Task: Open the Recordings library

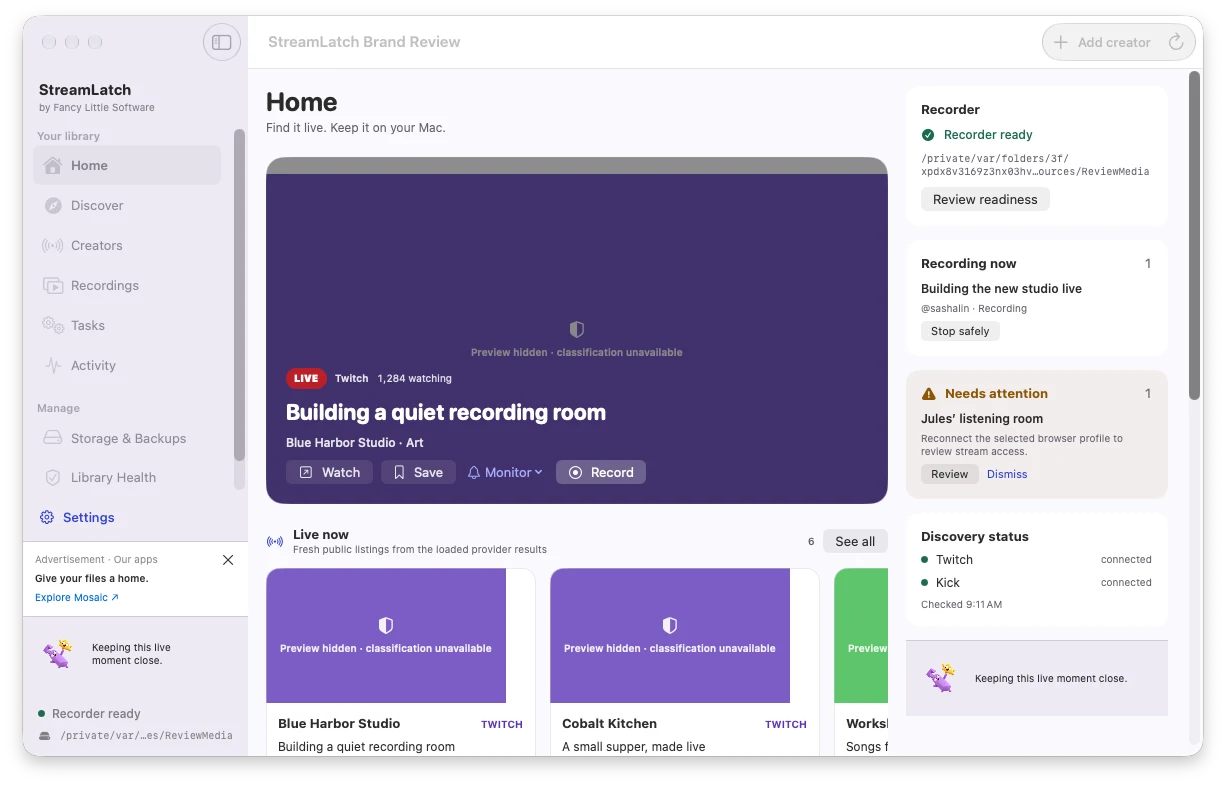Action: (127, 285)
